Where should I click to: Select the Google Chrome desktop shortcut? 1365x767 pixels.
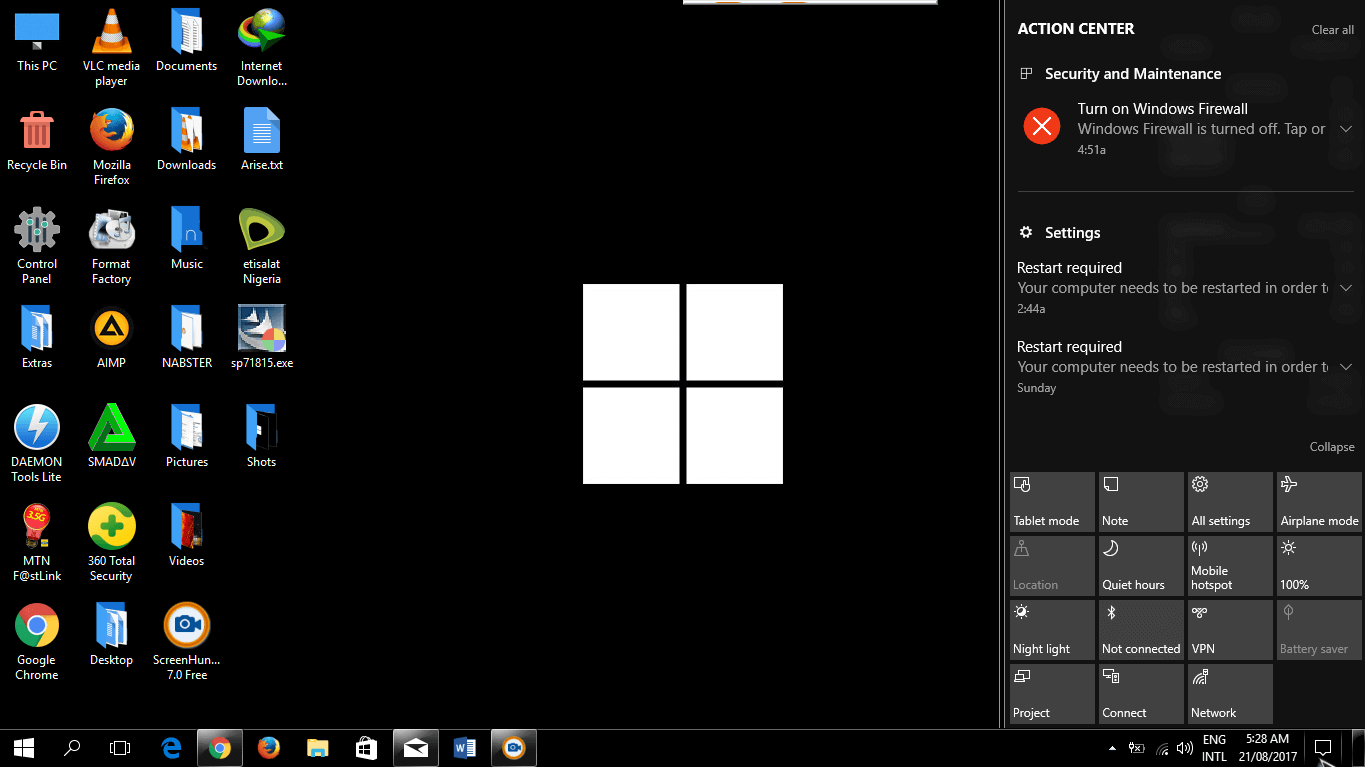(x=37, y=642)
